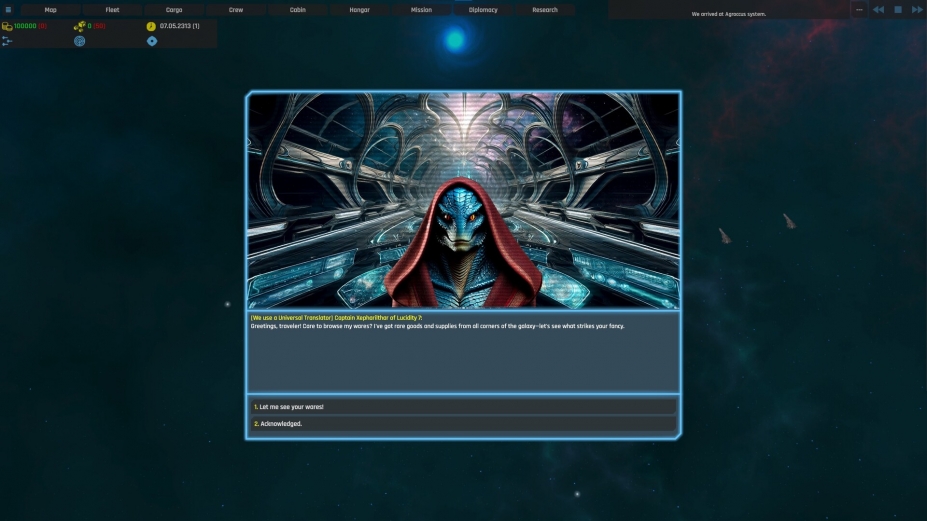Screen dimensions: 927x521
Task: Click the blue arrows transfer icon
Action: [x=7, y=41]
